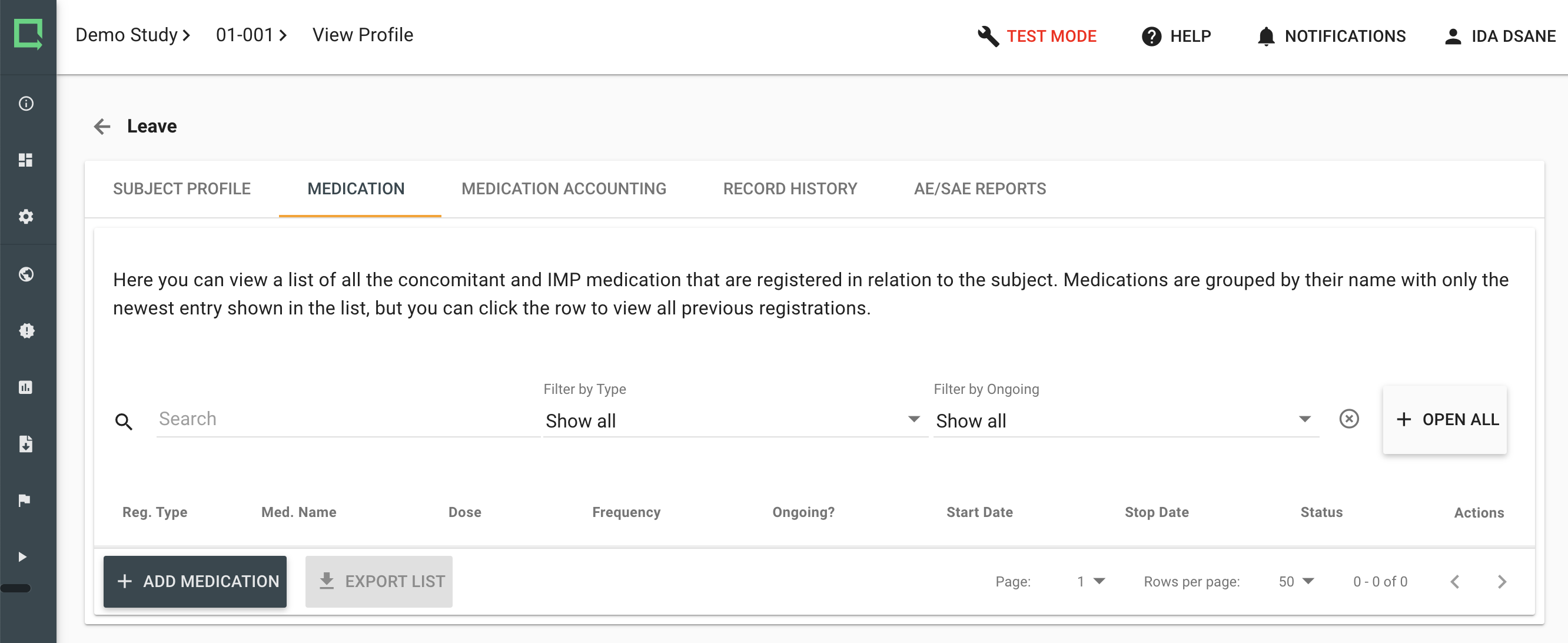Viewport: 1568px width, 643px height.
Task: Open the bar chart reports icon
Action: pos(25,387)
